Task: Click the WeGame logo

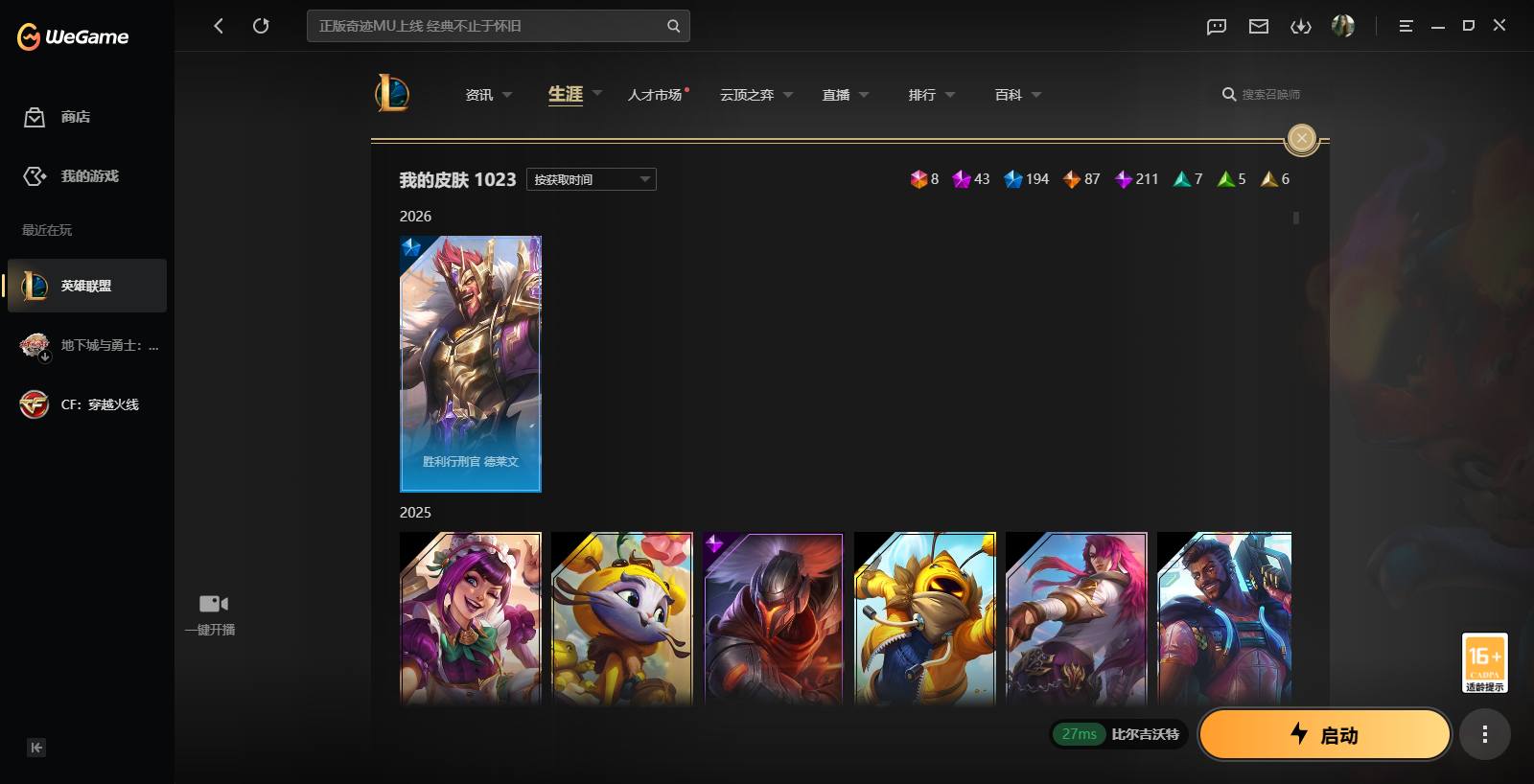Action: coord(73,36)
